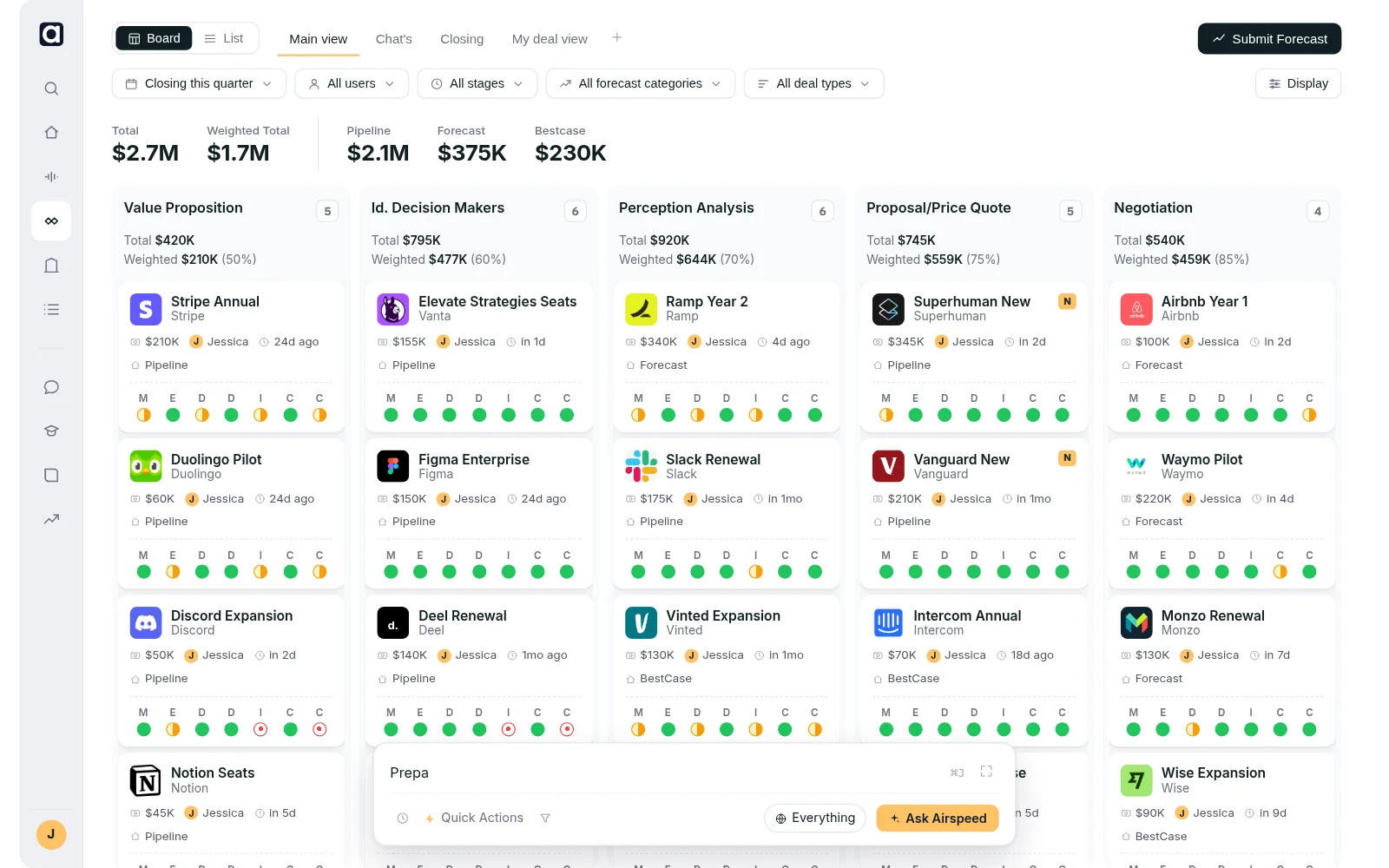Click the Airspeed logo at top left
The height and width of the screenshot is (868, 1389).
click(51, 34)
